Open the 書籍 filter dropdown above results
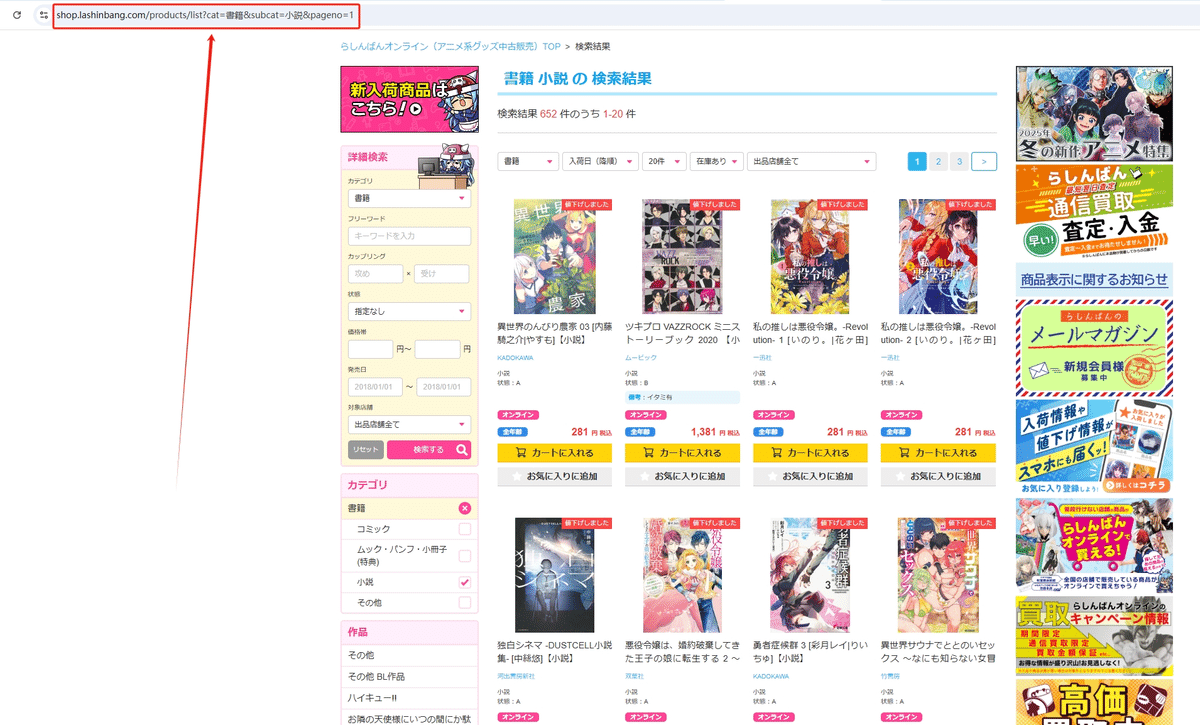Viewport: 1200px width, 725px height. click(x=528, y=161)
